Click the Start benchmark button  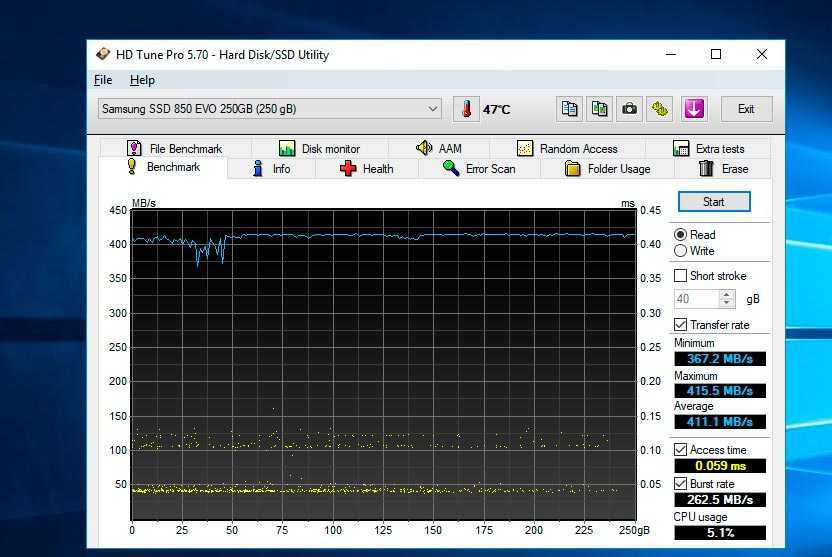pyautogui.click(x=714, y=202)
